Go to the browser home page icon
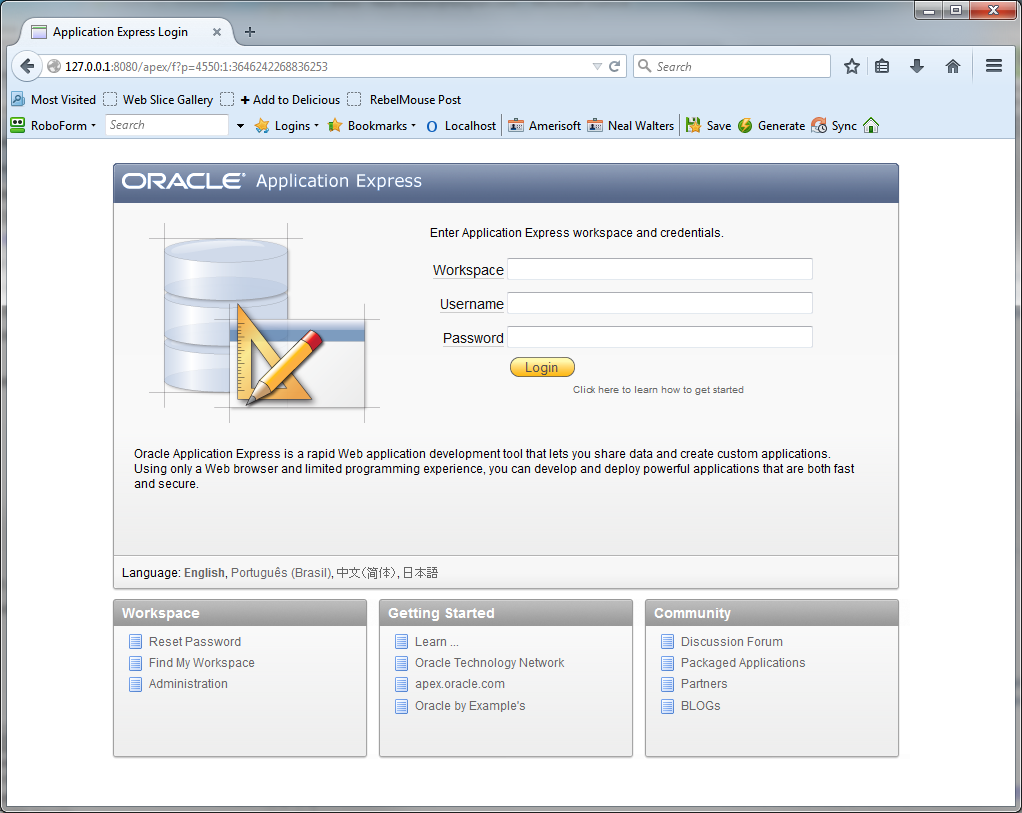Image resolution: width=1022 pixels, height=813 pixels. (x=952, y=66)
